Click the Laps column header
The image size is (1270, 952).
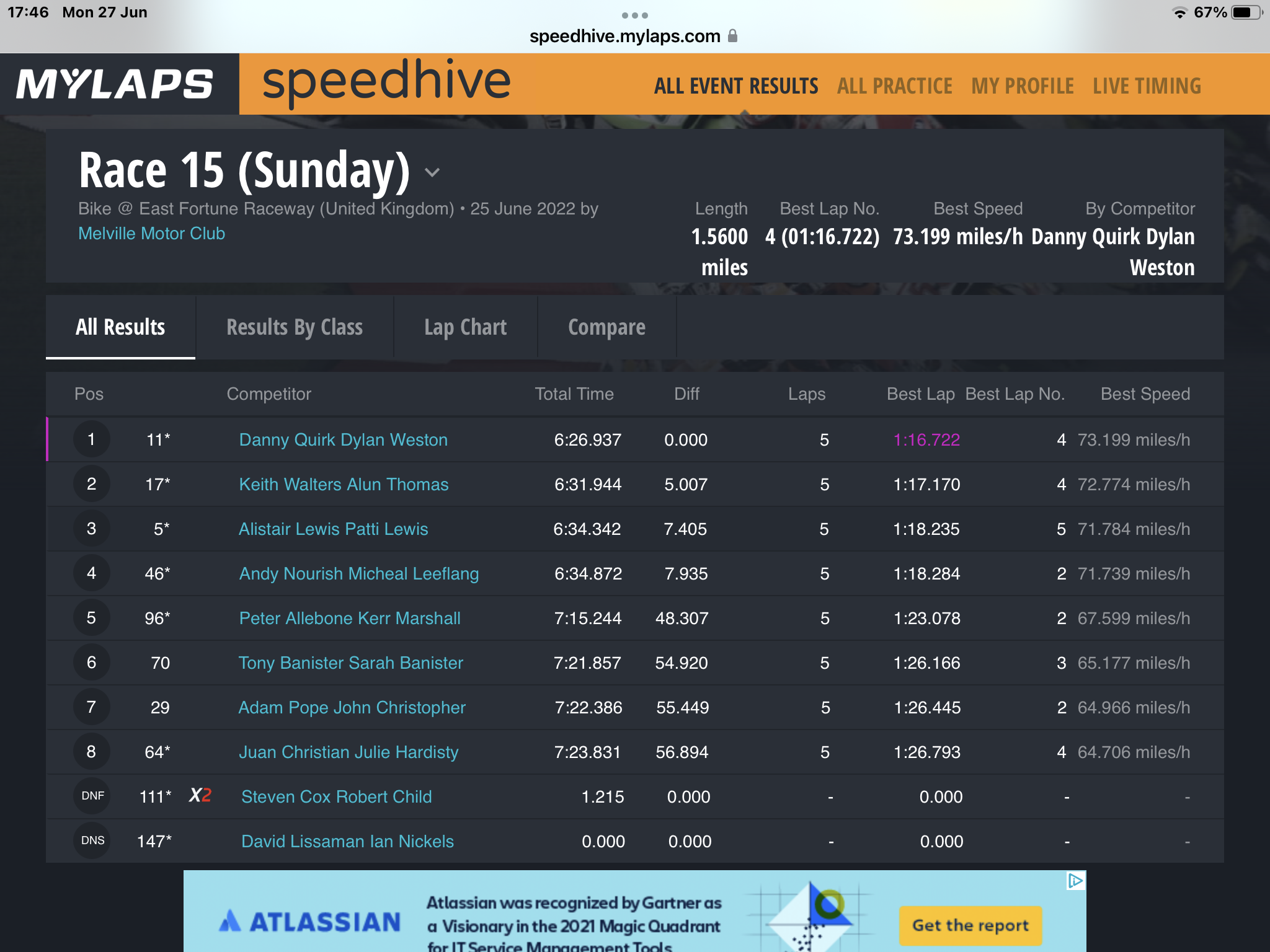click(x=807, y=394)
